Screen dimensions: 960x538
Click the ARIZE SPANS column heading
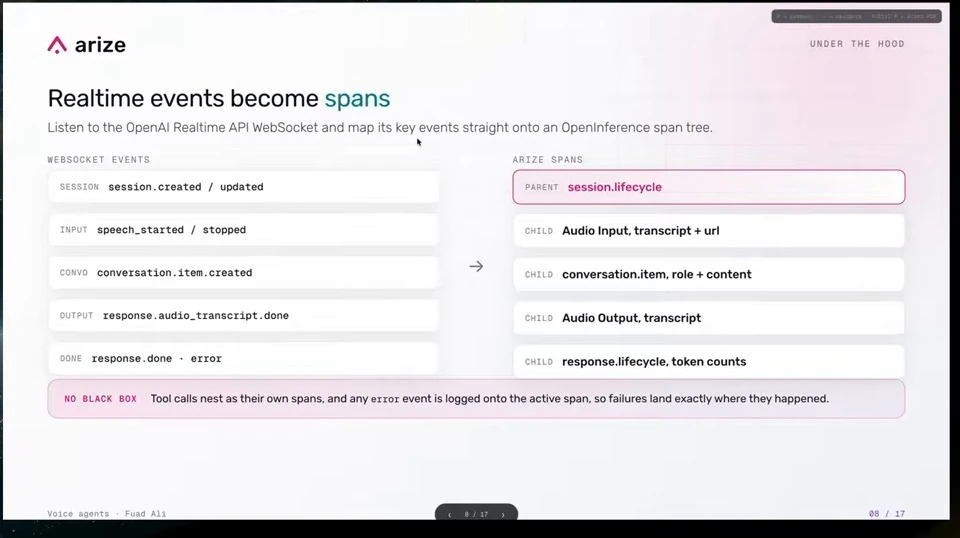point(547,159)
